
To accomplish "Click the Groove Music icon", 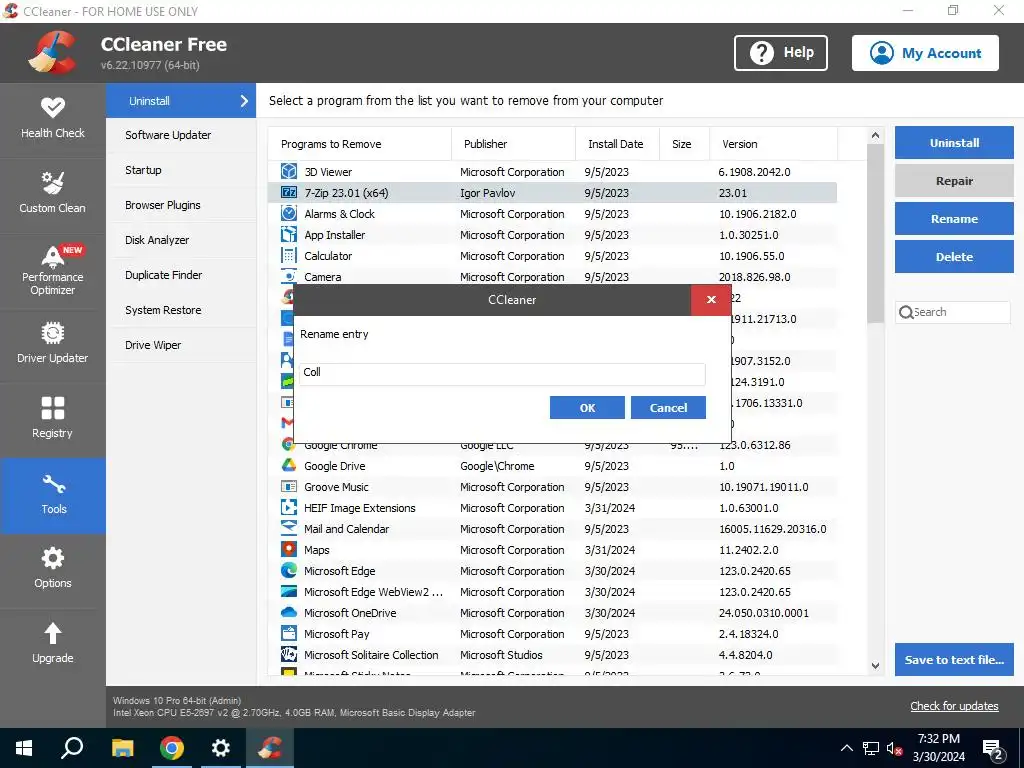I will click(289, 487).
